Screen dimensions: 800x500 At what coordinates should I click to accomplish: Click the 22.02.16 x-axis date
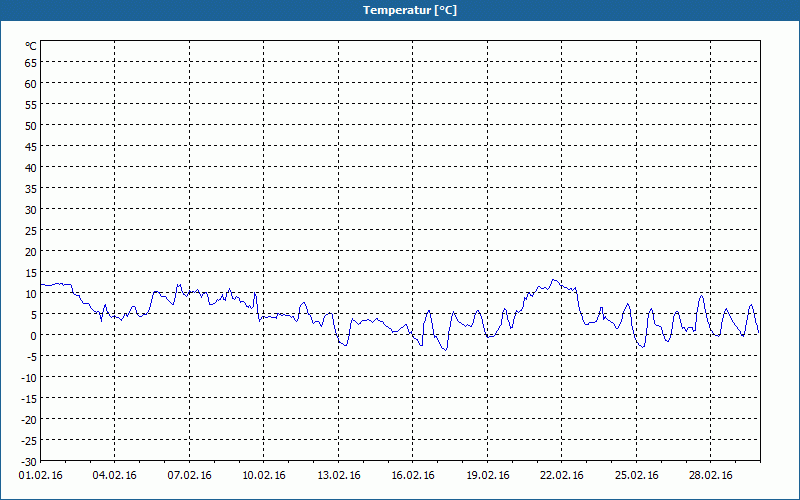[x=561, y=476]
